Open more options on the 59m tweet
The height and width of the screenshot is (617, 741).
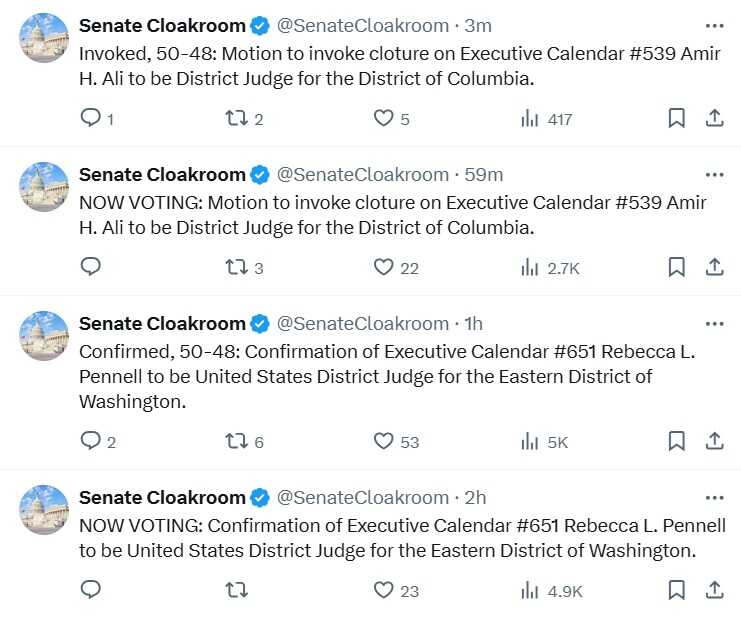point(714,174)
